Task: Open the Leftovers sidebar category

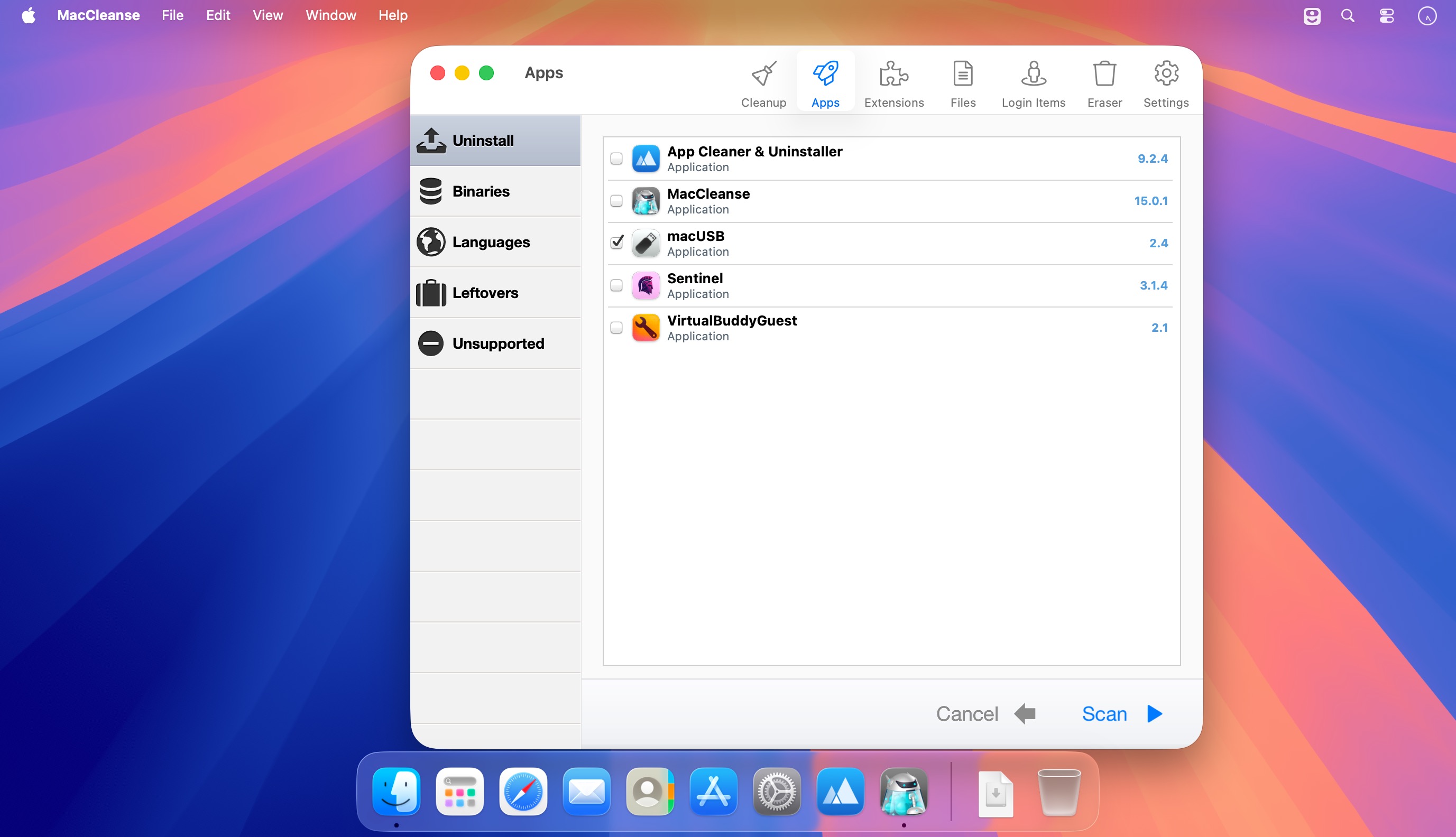Action: click(x=495, y=293)
